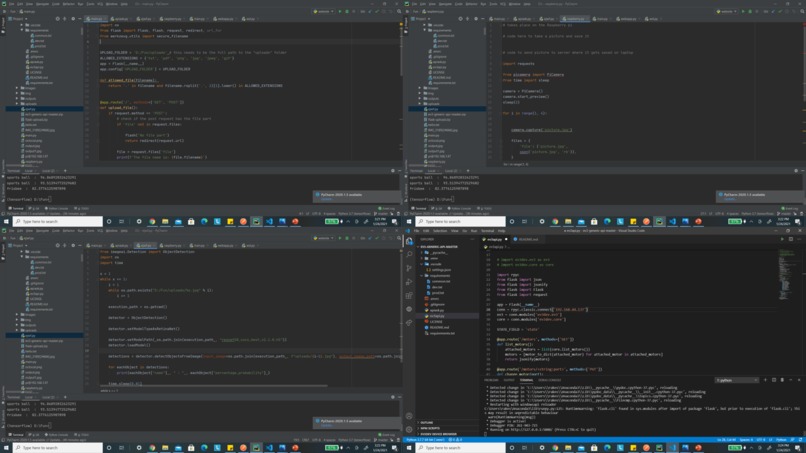Split the VS Code editor

point(791,239)
